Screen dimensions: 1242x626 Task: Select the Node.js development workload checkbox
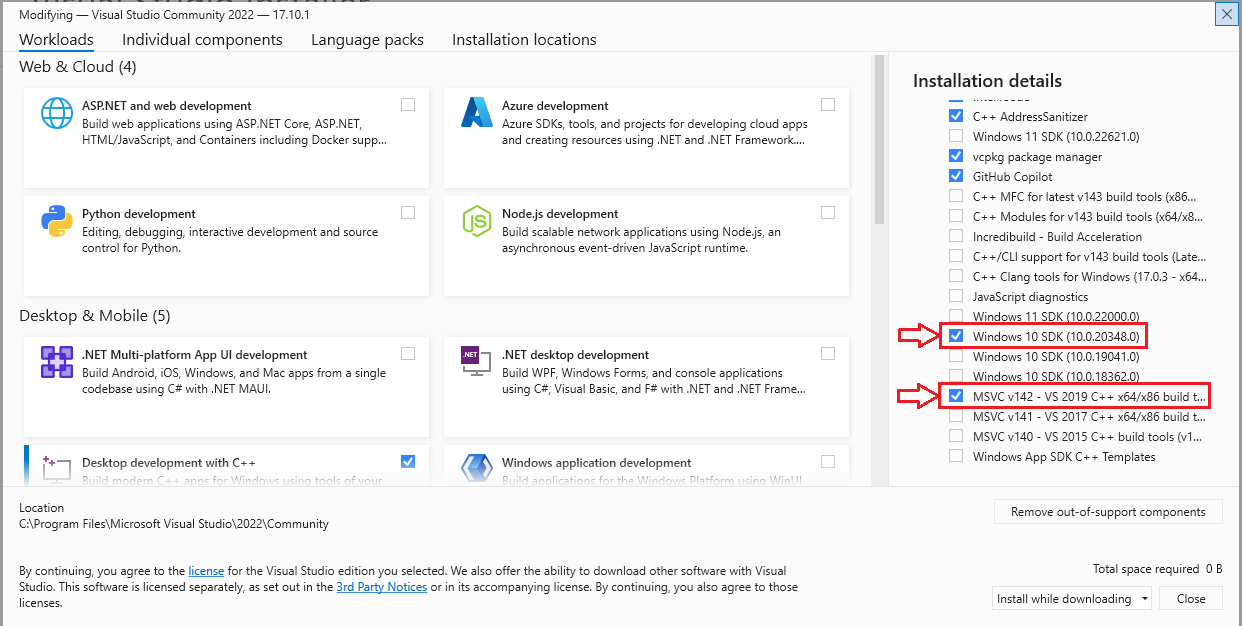pyautogui.click(x=828, y=212)
